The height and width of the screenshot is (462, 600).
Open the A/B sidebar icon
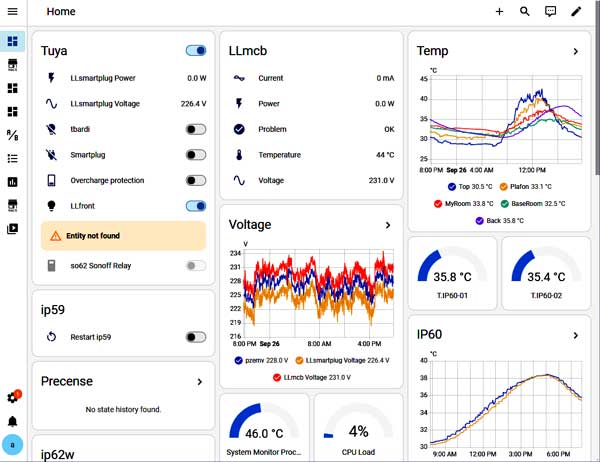point(13,135)
